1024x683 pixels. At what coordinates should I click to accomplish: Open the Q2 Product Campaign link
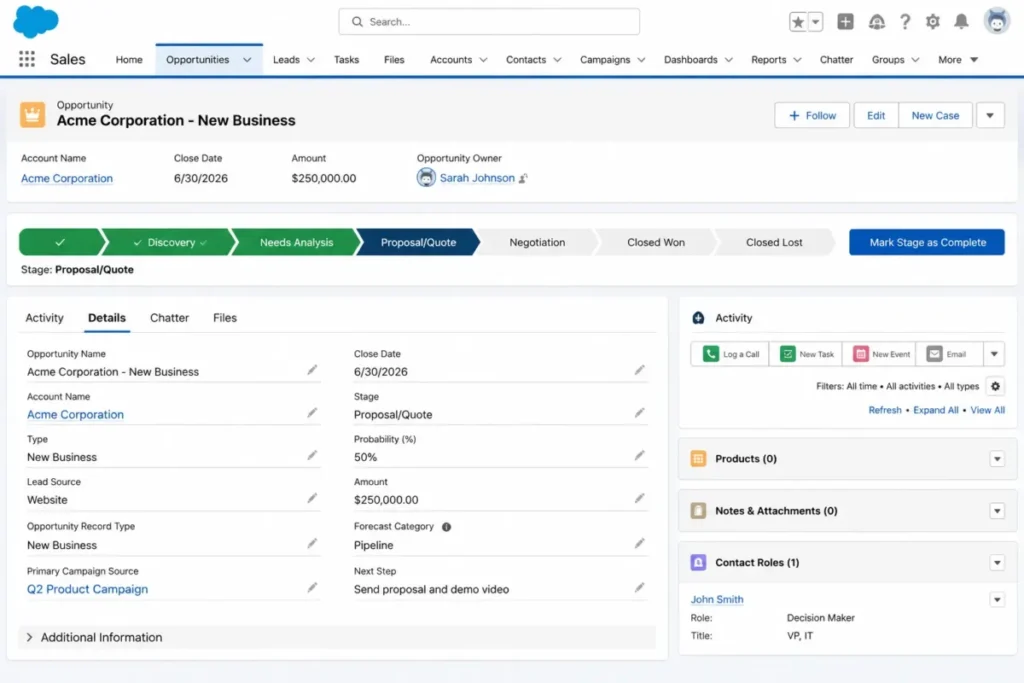88,589
